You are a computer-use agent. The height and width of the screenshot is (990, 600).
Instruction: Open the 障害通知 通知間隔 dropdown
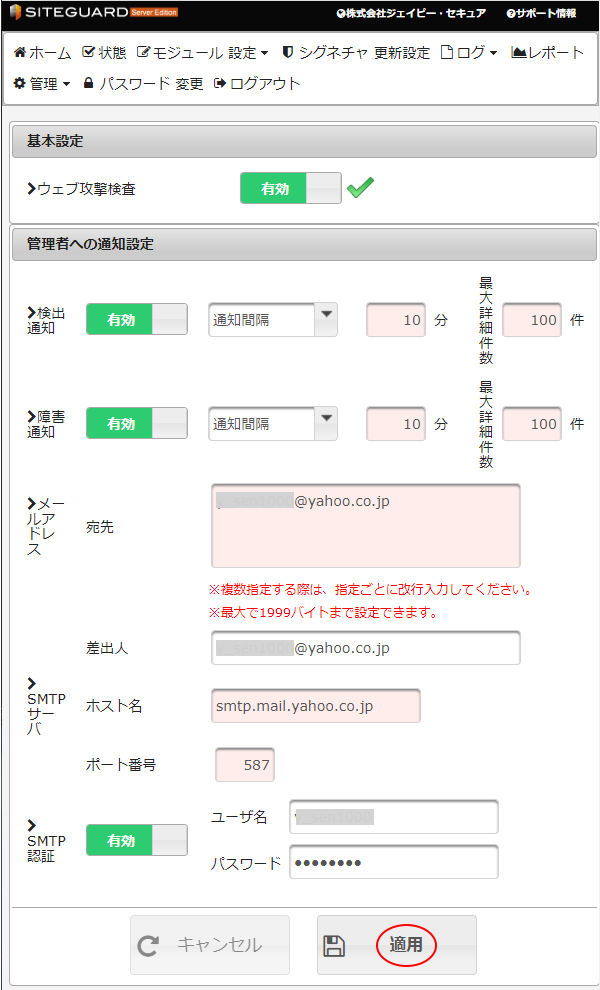click(273, 424)
